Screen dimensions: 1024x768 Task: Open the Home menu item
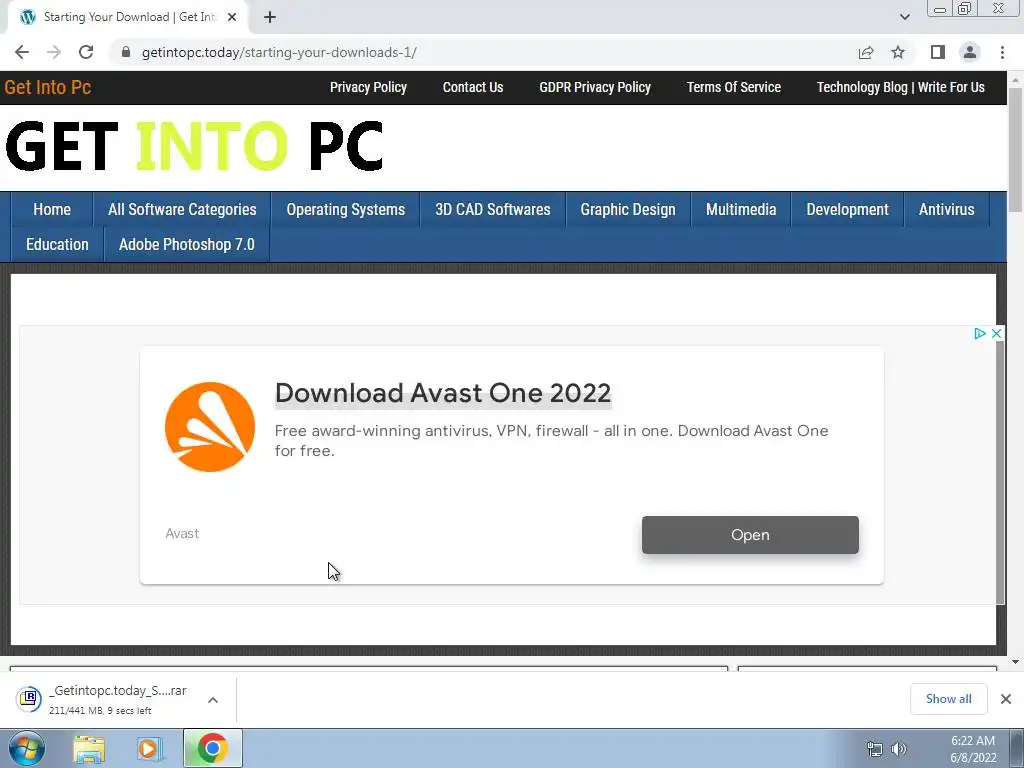(52, 210)
